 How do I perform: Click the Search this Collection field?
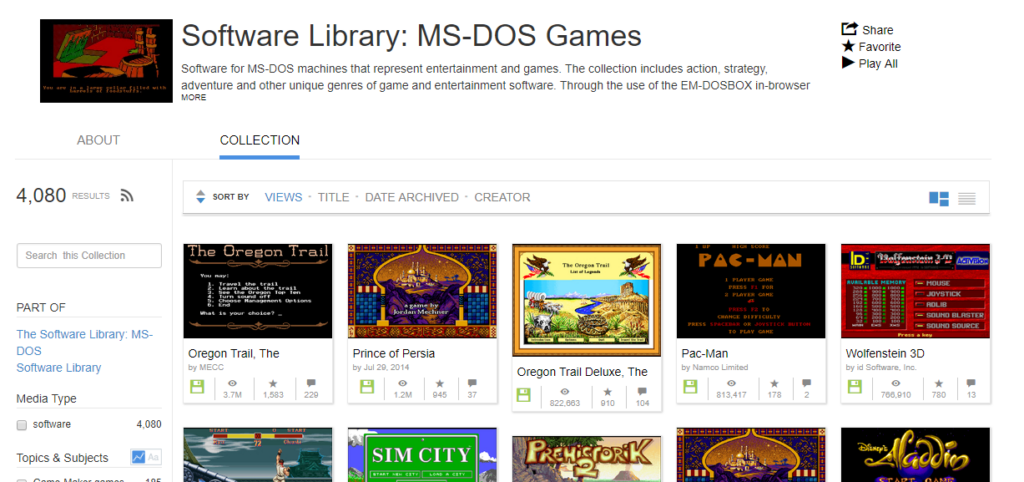pos(89,255)
